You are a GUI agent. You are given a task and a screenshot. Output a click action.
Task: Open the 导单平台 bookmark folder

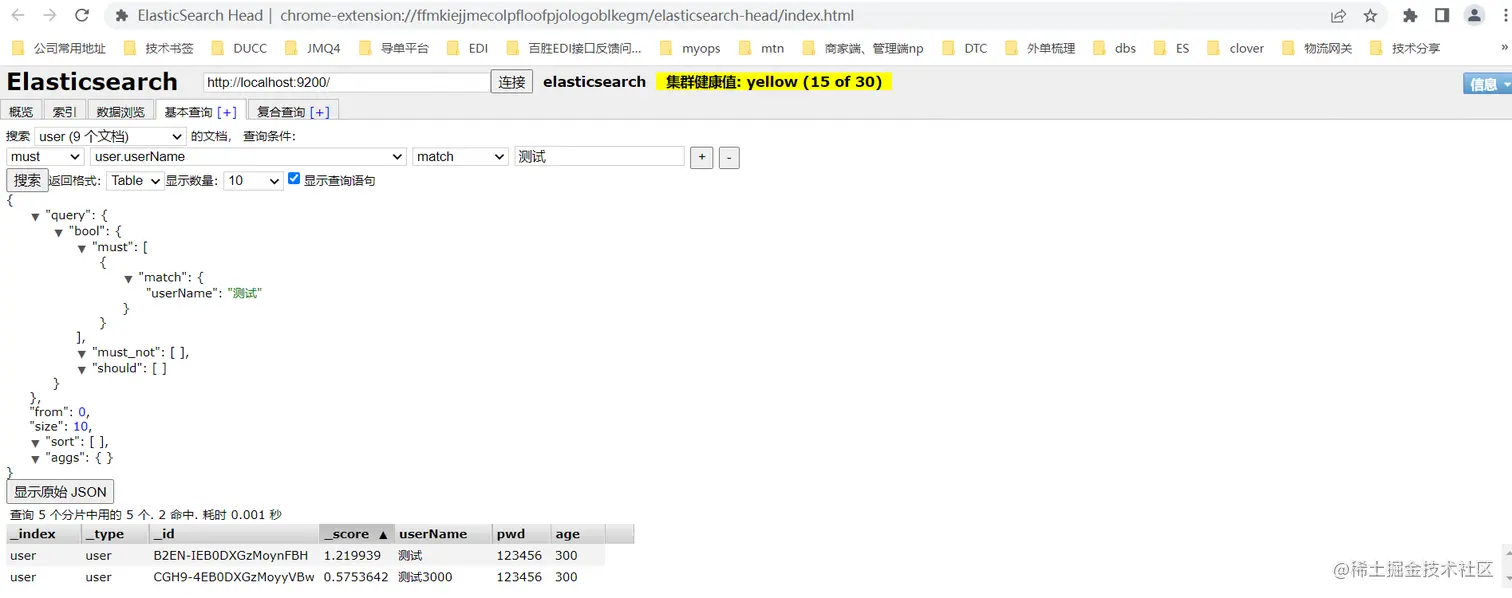[x=394, y=48]
